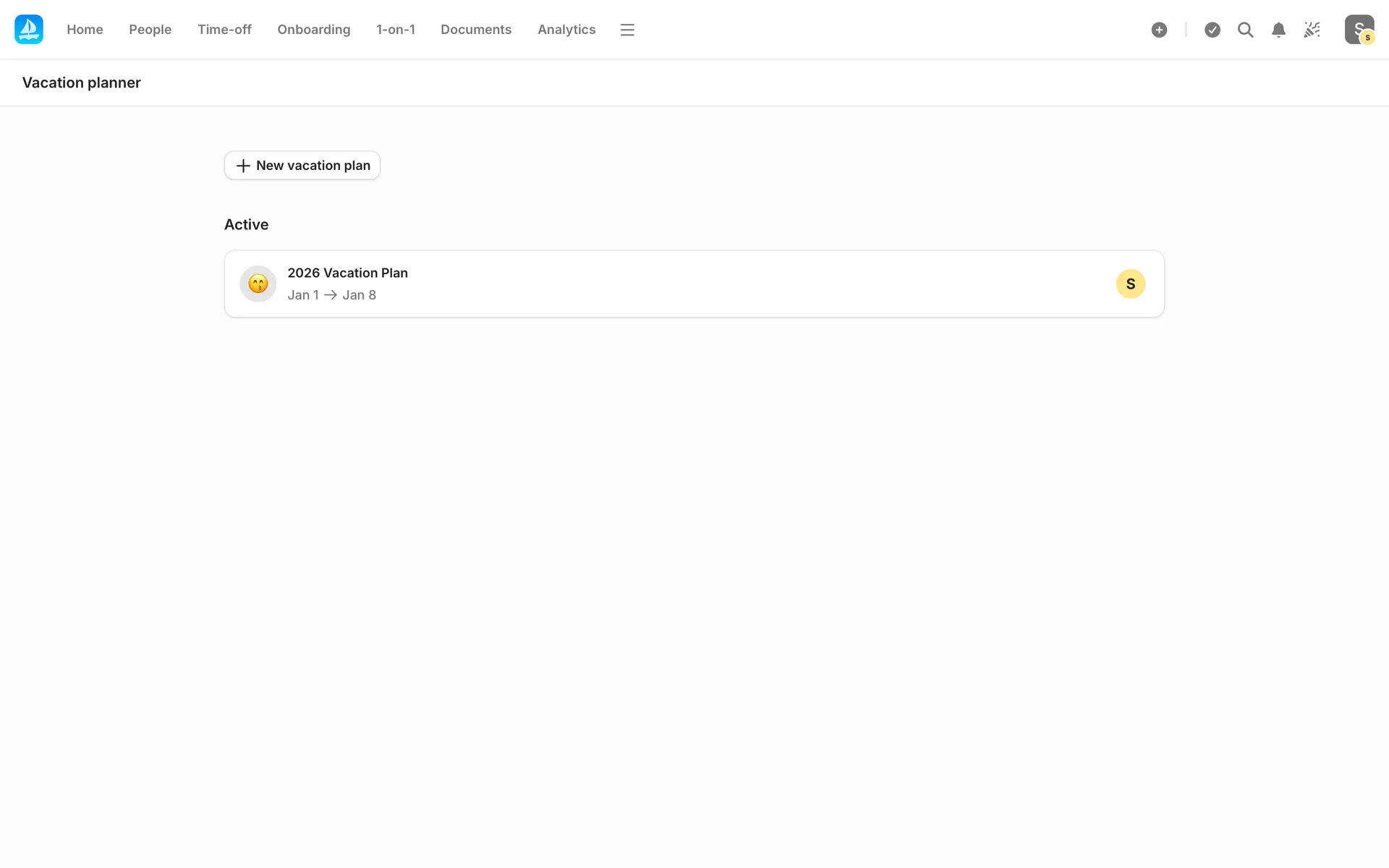
Task: Open the hamburger more-menu icon
Action: (627, 30)
